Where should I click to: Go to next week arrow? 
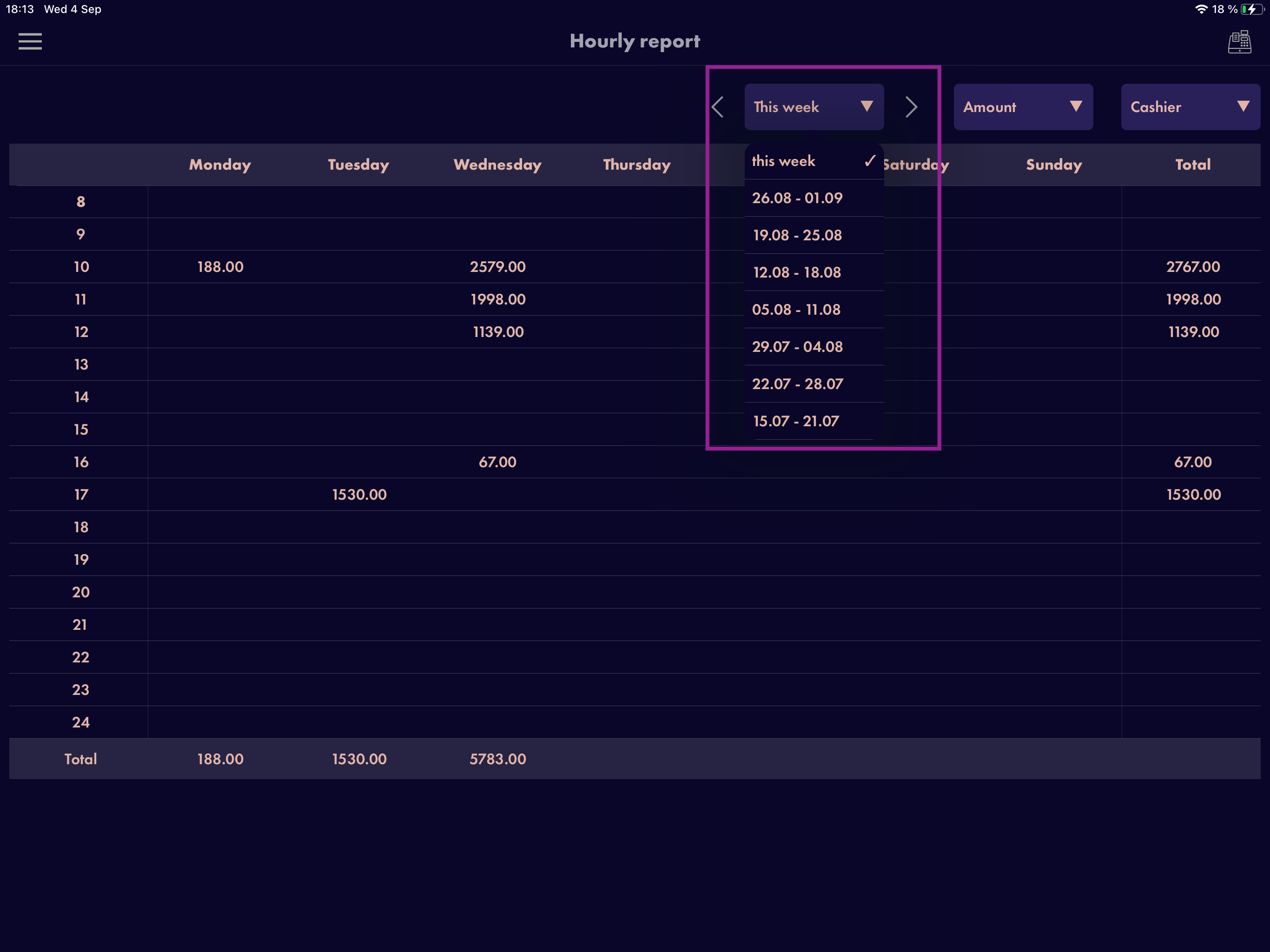click(911, 107)
